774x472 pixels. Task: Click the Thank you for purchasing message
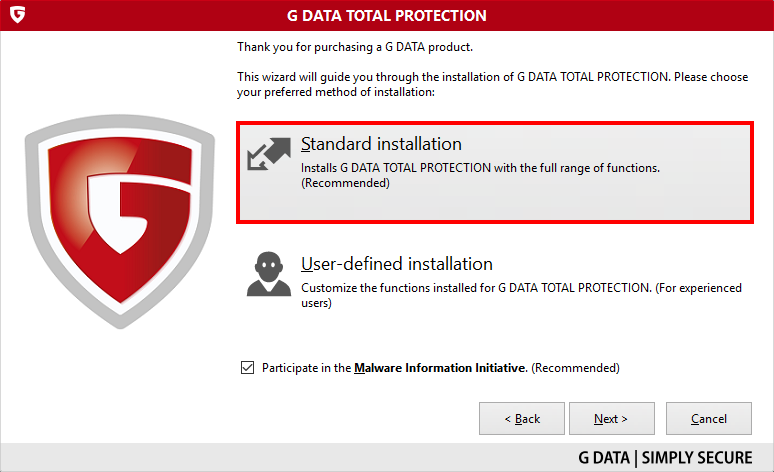355,47
